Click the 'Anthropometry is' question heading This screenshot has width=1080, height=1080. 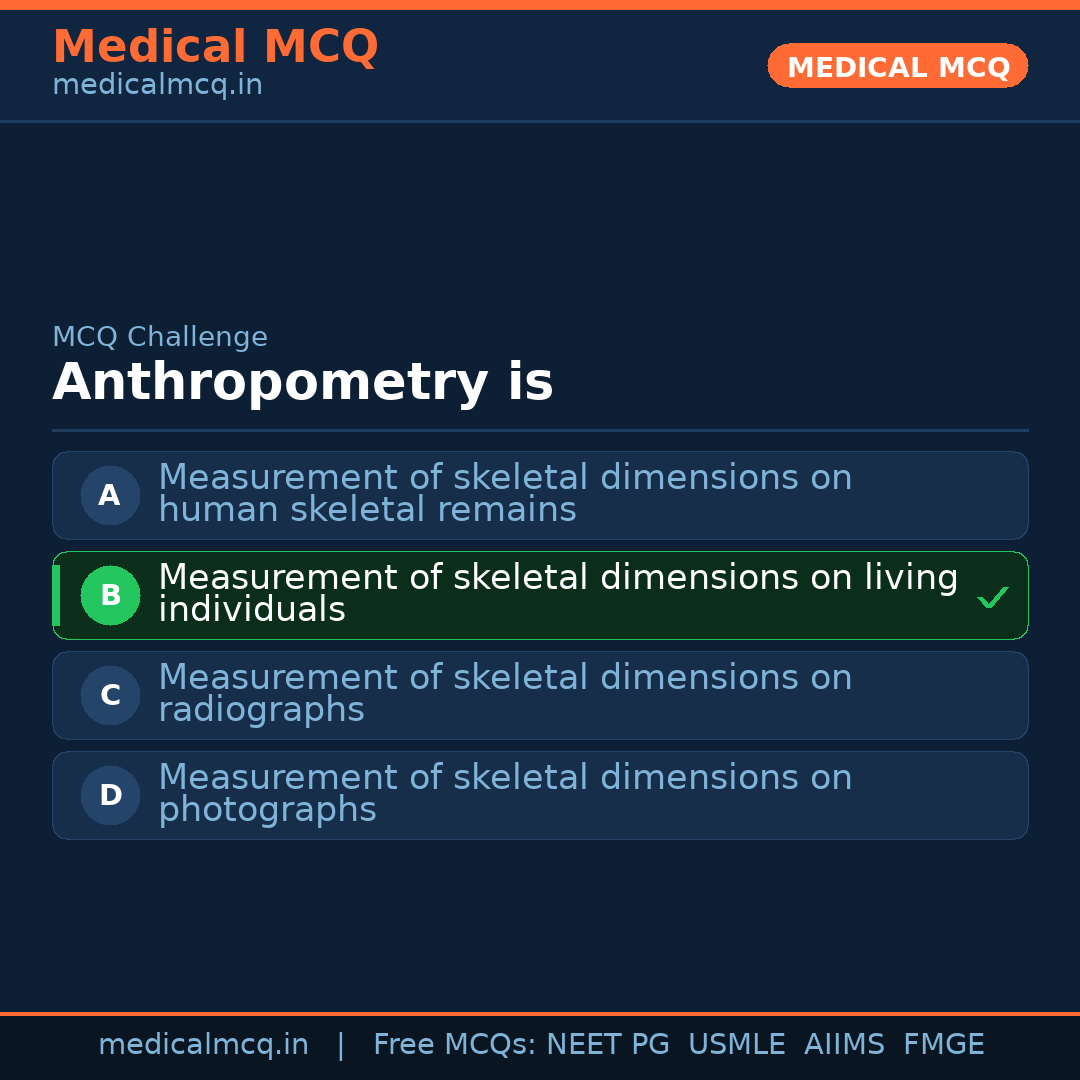pyautogui.click(x=302, y=383)
